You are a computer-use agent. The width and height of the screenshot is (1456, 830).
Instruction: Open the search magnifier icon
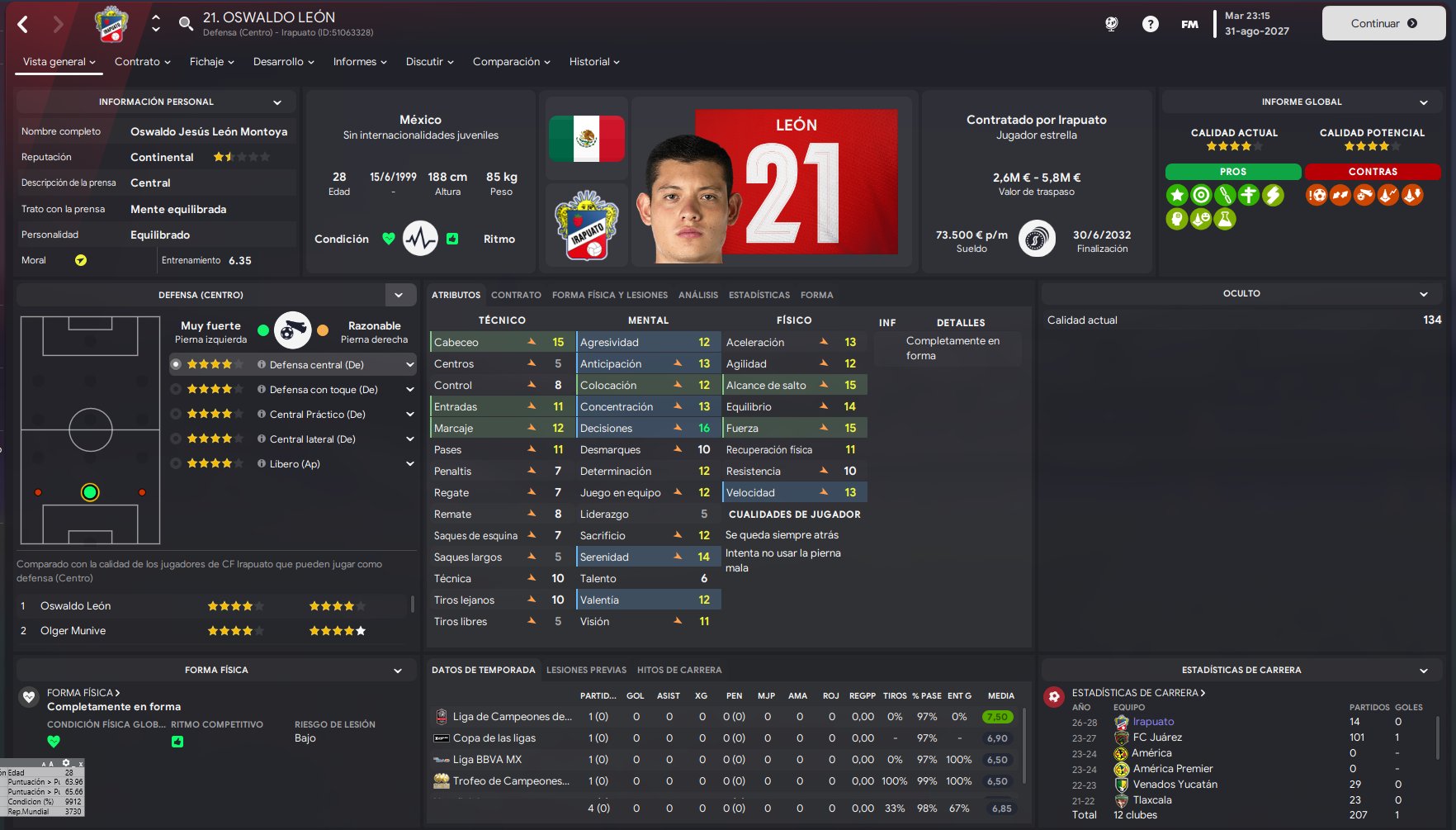click(x=187, y=24)
